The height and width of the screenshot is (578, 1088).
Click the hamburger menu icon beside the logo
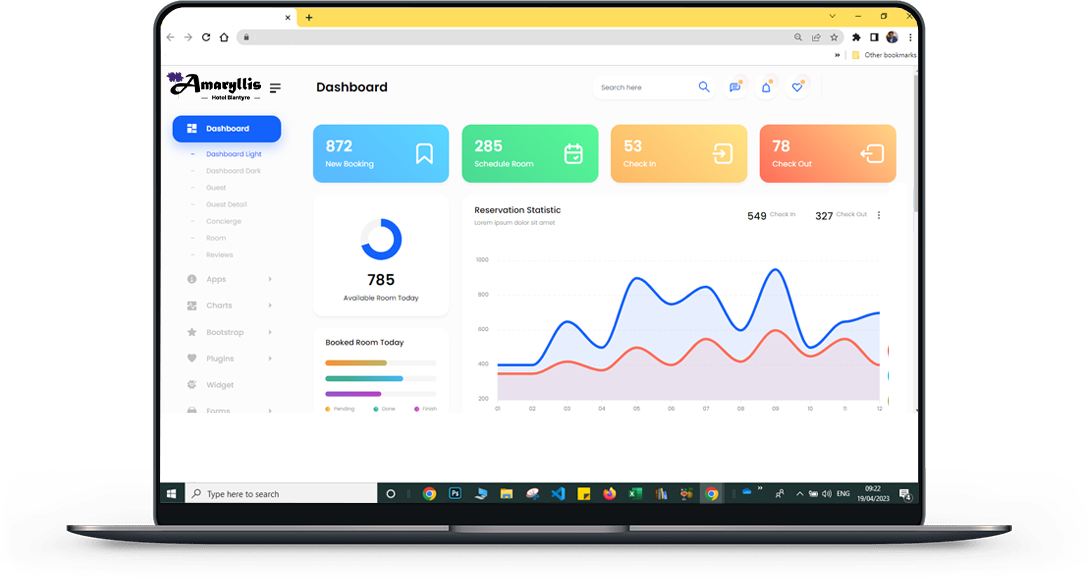tap(275, 88)
